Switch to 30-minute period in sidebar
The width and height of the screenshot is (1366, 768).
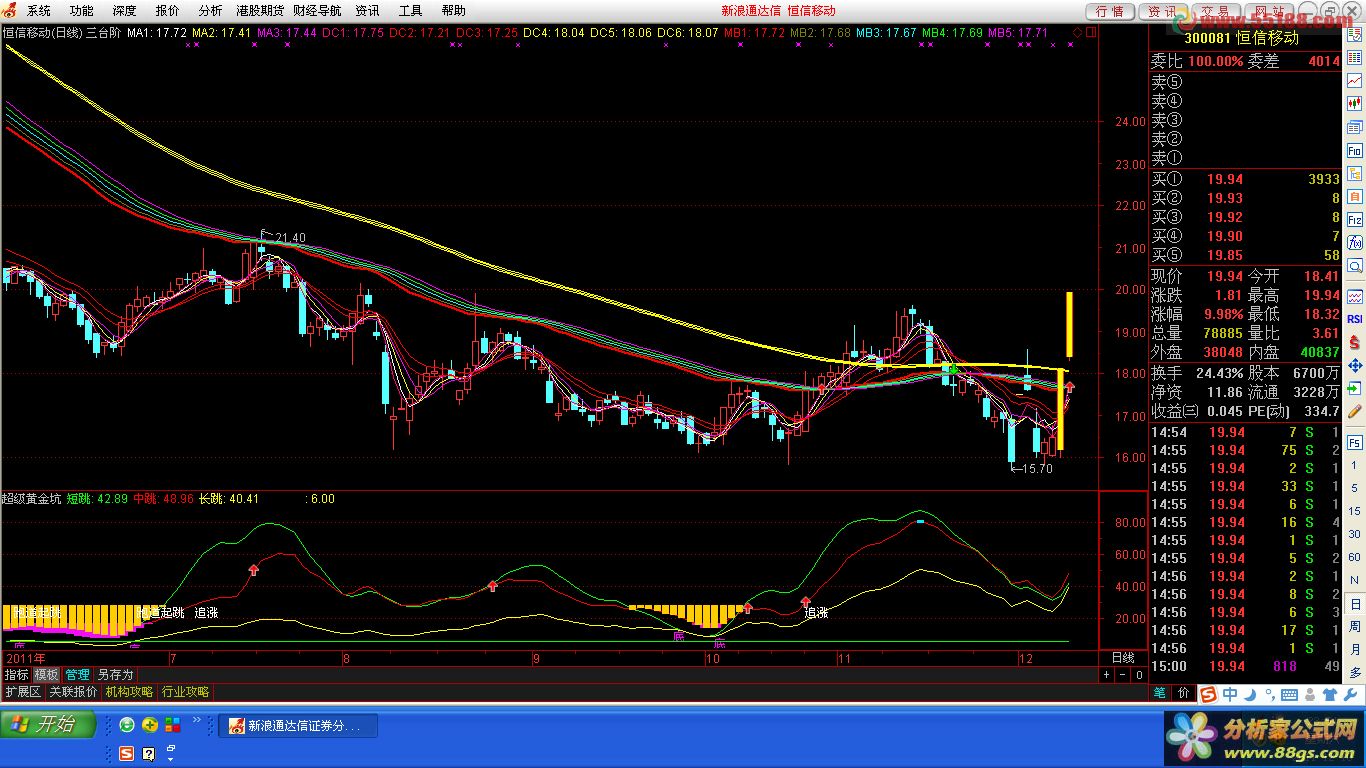[x=1354, y=534]
